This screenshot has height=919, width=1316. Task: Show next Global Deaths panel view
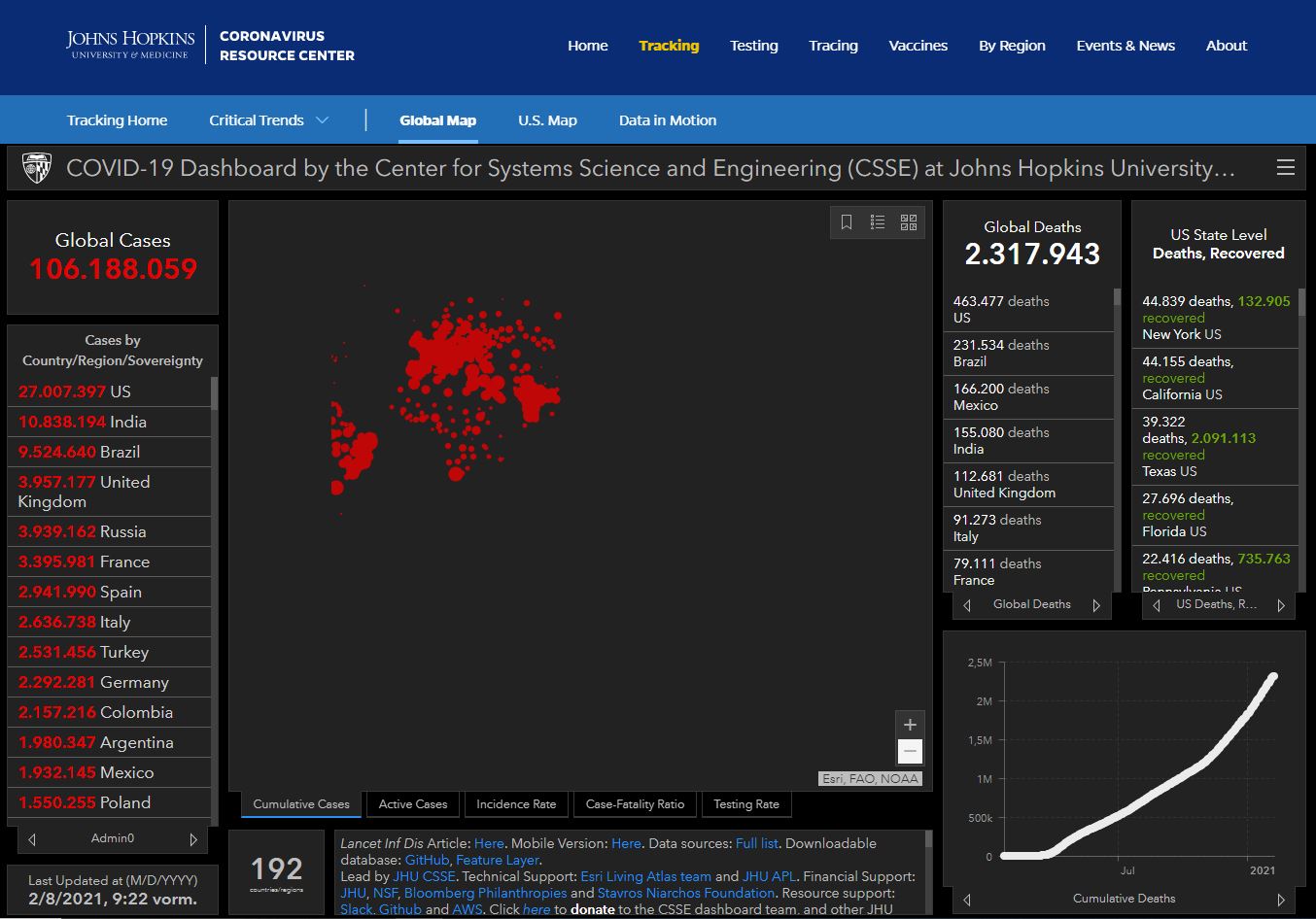(1096, 605)
